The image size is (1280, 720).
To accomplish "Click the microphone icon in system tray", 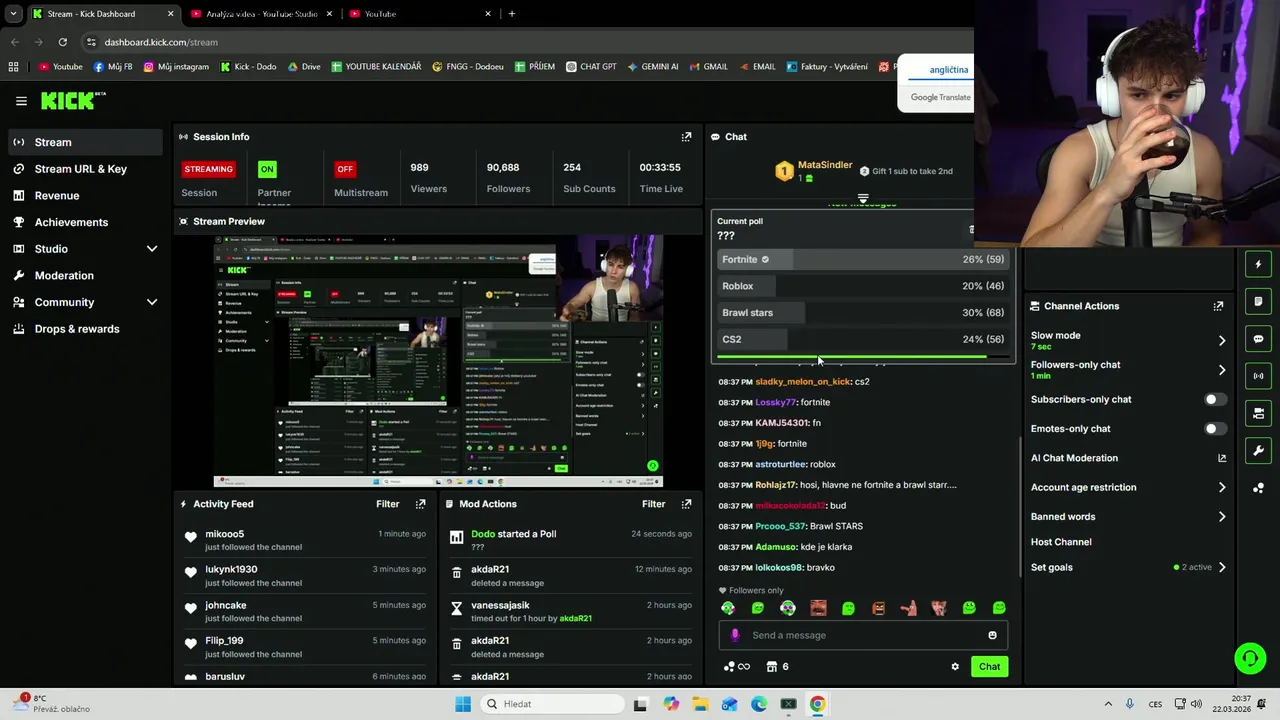I will coord(1130,704).
